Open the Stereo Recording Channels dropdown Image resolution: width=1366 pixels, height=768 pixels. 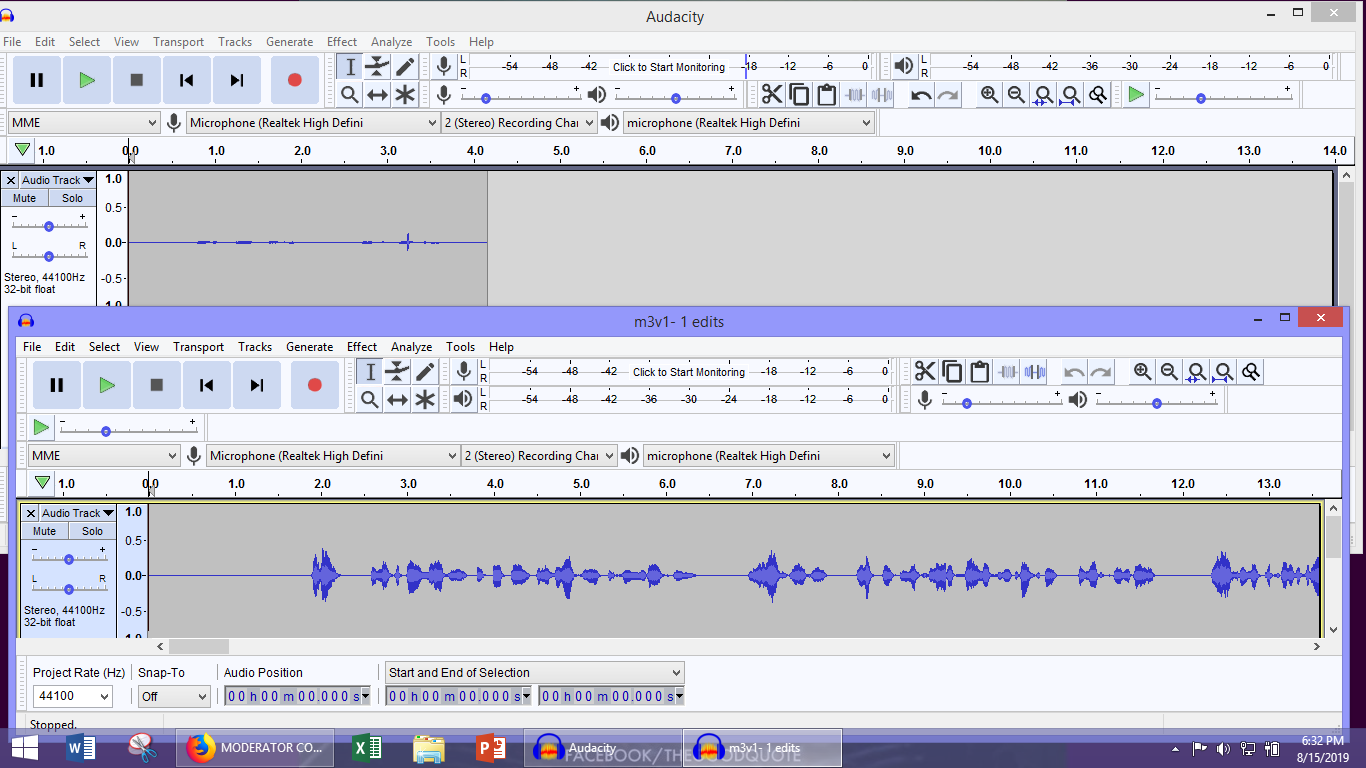click(x=518, y=122)
